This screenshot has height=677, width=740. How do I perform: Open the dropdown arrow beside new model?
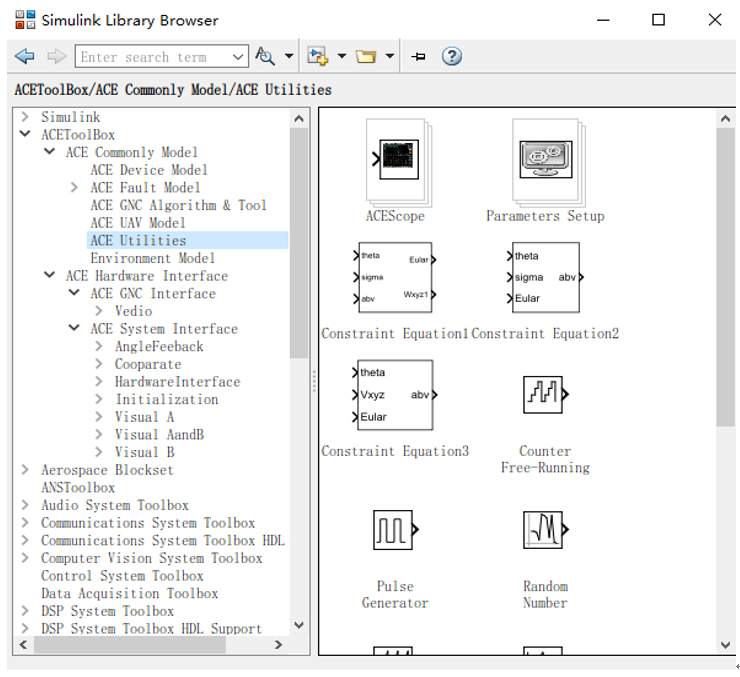pyautogui.click(x=340, y=57)
